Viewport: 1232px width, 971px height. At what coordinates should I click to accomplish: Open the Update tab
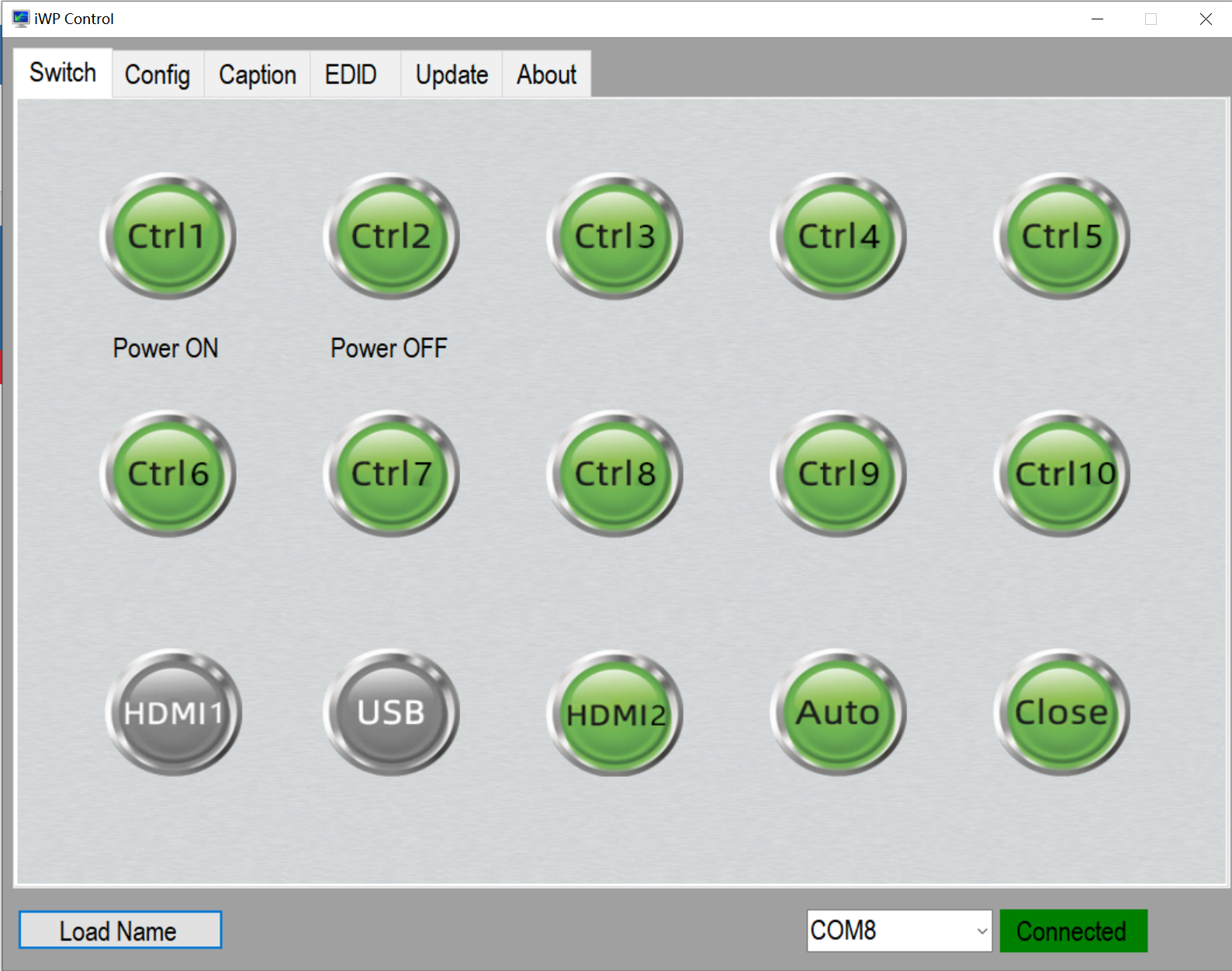coord(452,75)
